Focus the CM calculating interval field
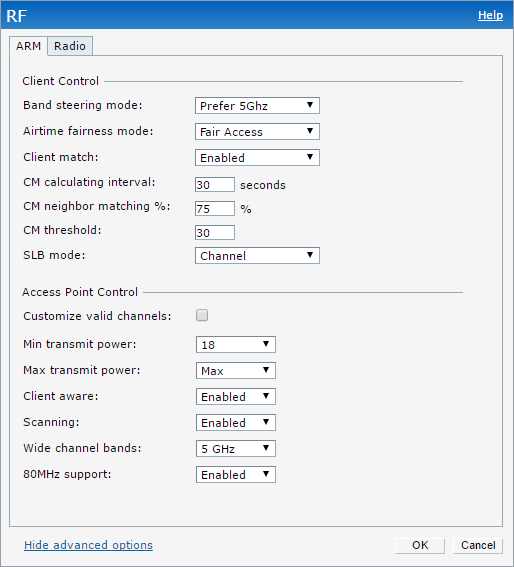The width and height of the screenshot is (514, 567). click(215, 185)
